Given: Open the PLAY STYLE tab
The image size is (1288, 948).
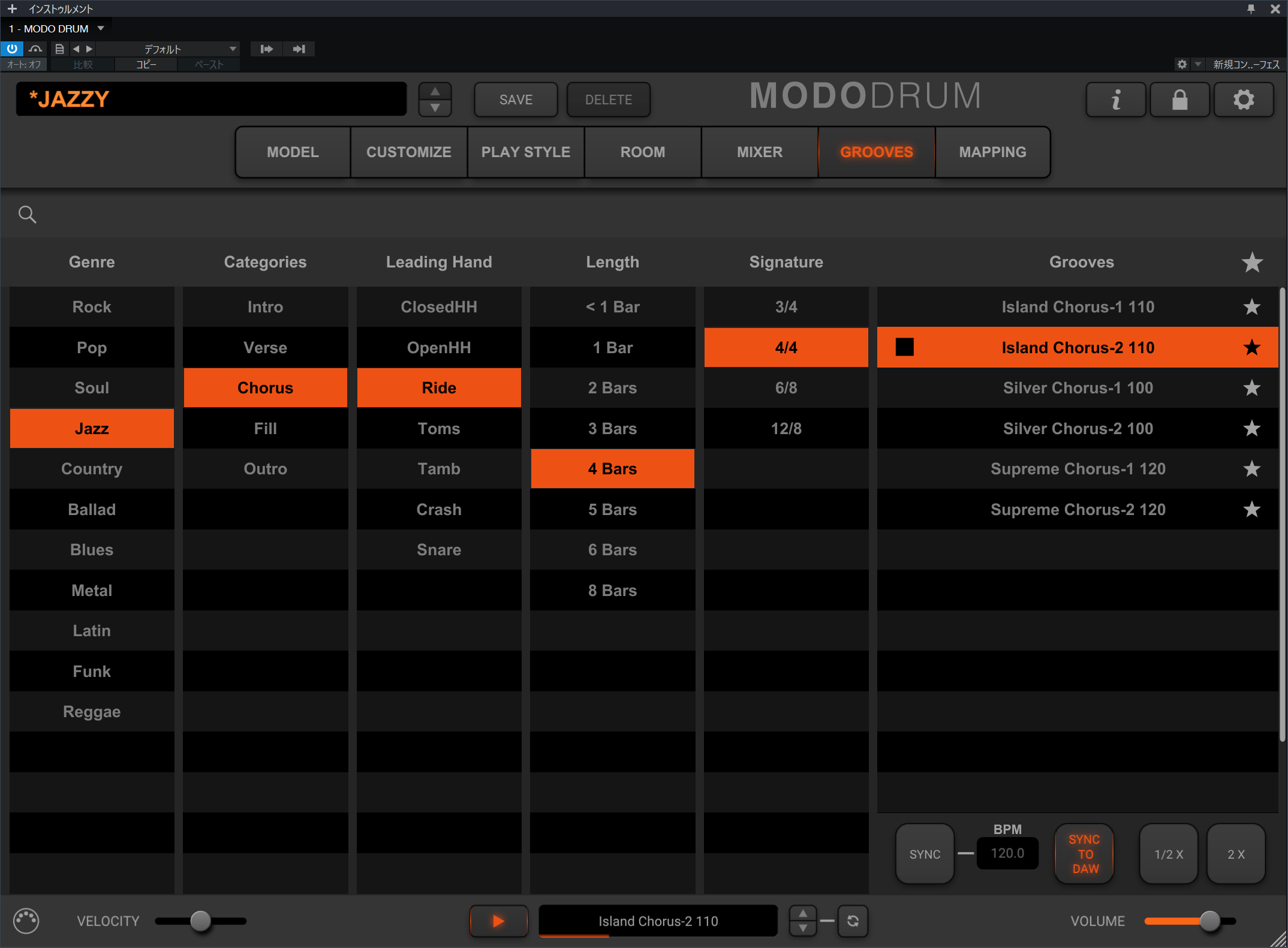Looking at the screenshot, I should (525, 152).
